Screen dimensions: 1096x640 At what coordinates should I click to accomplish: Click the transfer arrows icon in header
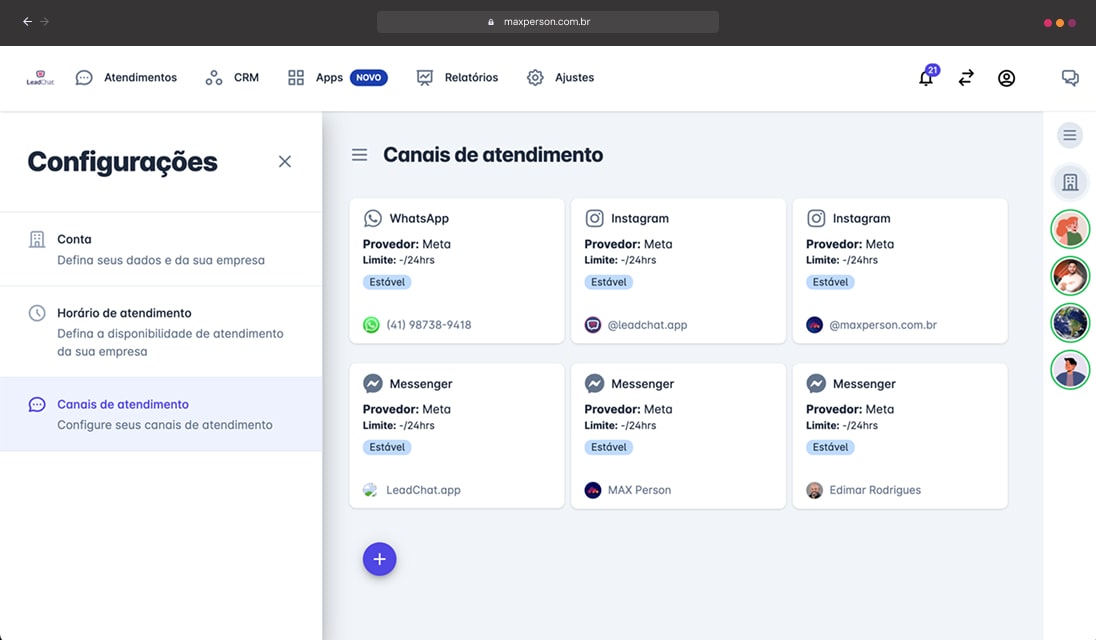coord(966,78)
